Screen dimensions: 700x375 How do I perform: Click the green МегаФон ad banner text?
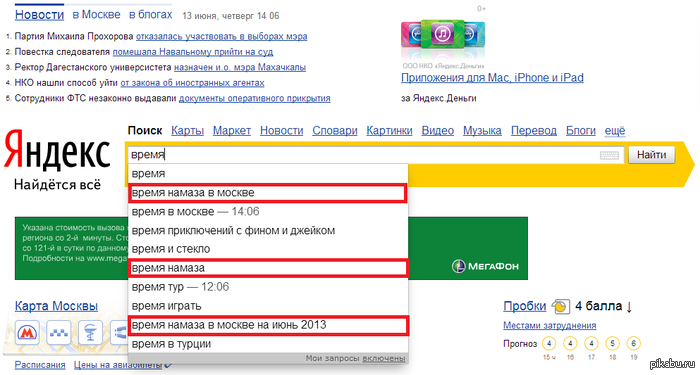pyautogui.click(x=74, y=243)
